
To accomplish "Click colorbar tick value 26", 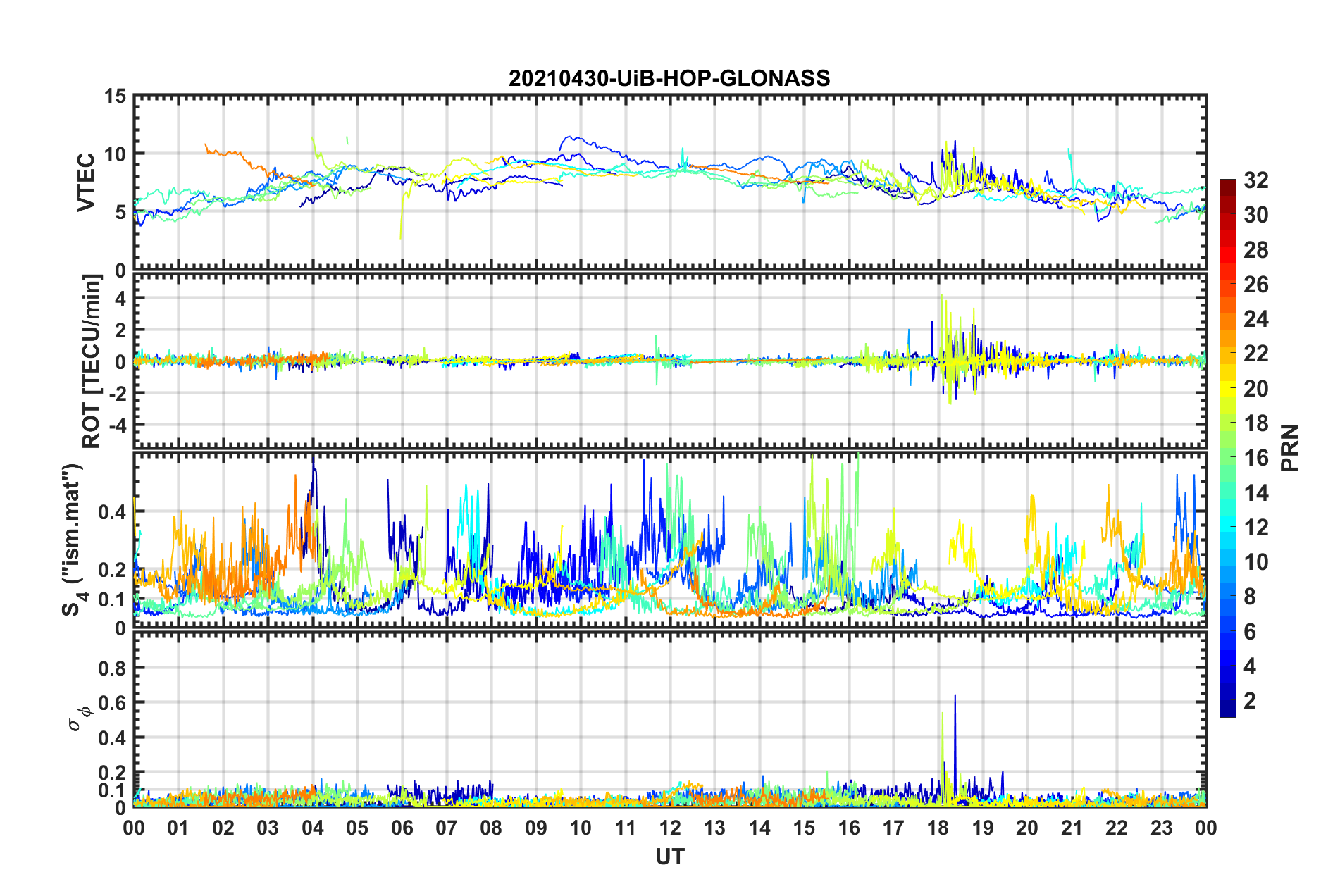I will pyautogui.click(x=1256, y=285).
